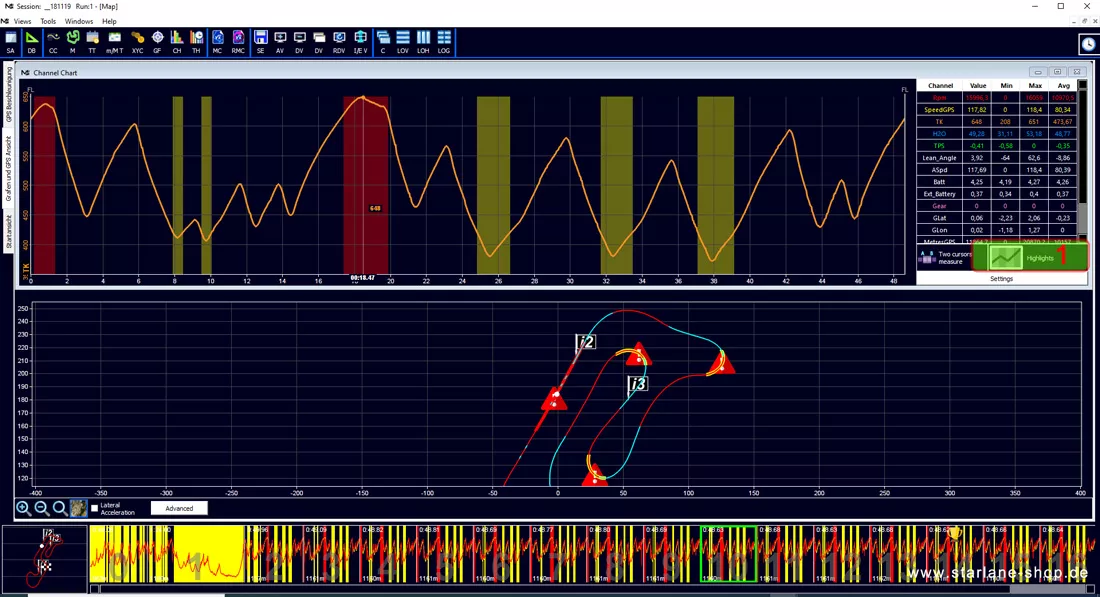Enable Two cursors measure mode
Screen dimensions: 1100x597
[x=944, y=258]
